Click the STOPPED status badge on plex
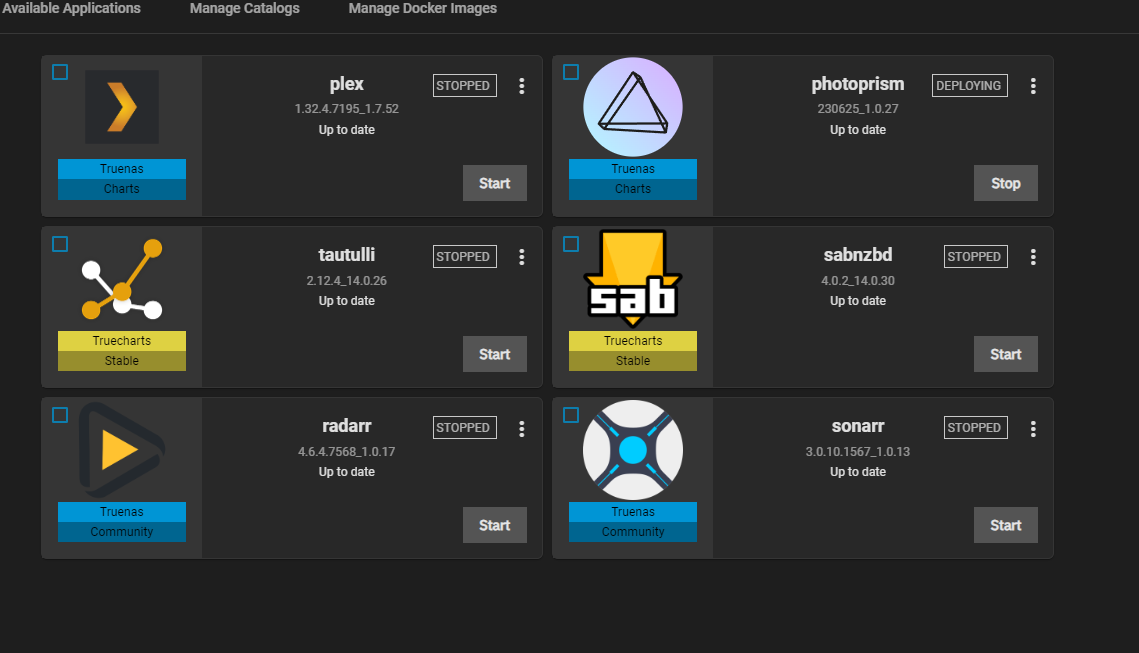 (465, 86)
